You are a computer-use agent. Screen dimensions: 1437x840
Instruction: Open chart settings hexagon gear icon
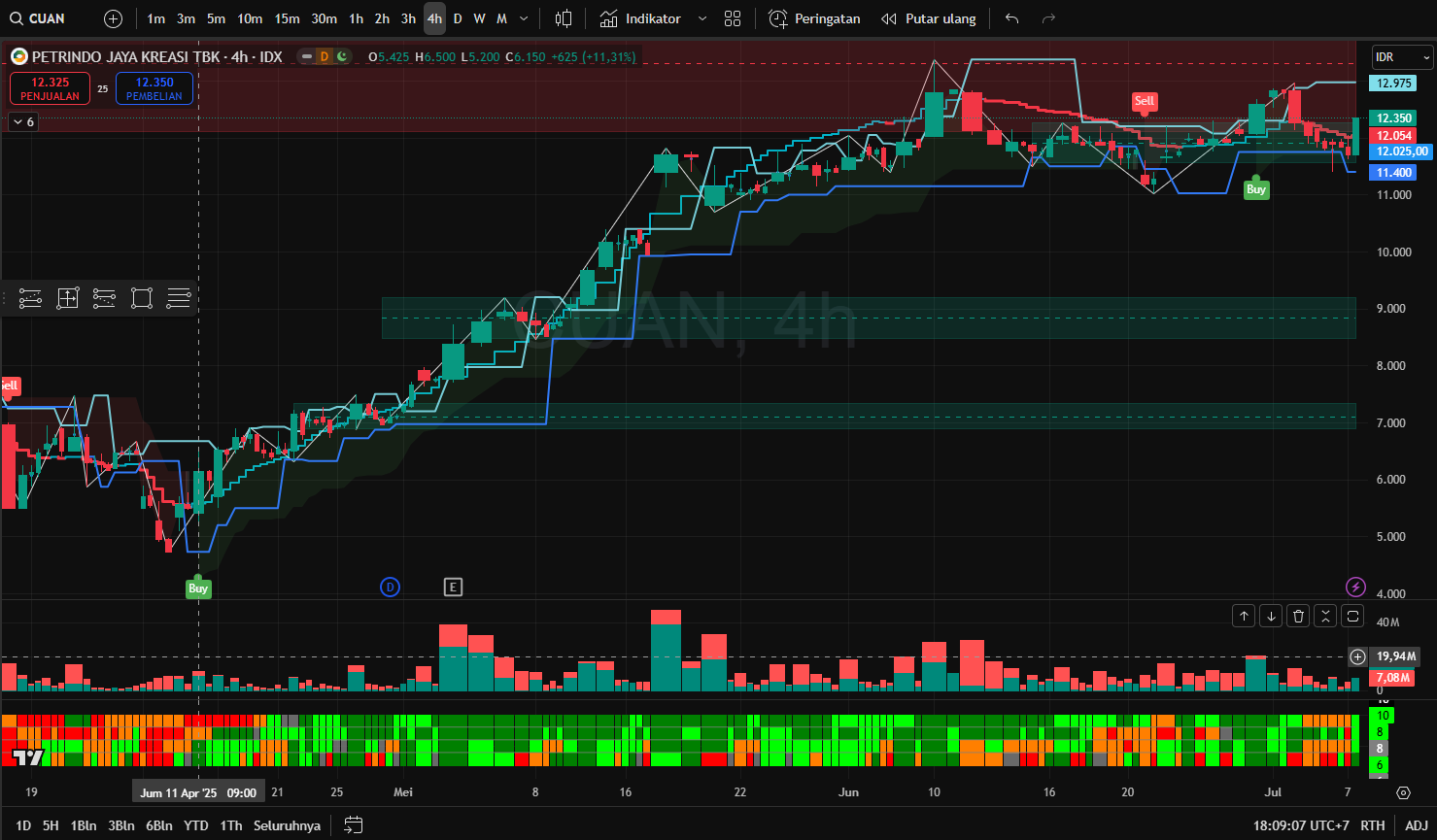(x=1403, y=792)
